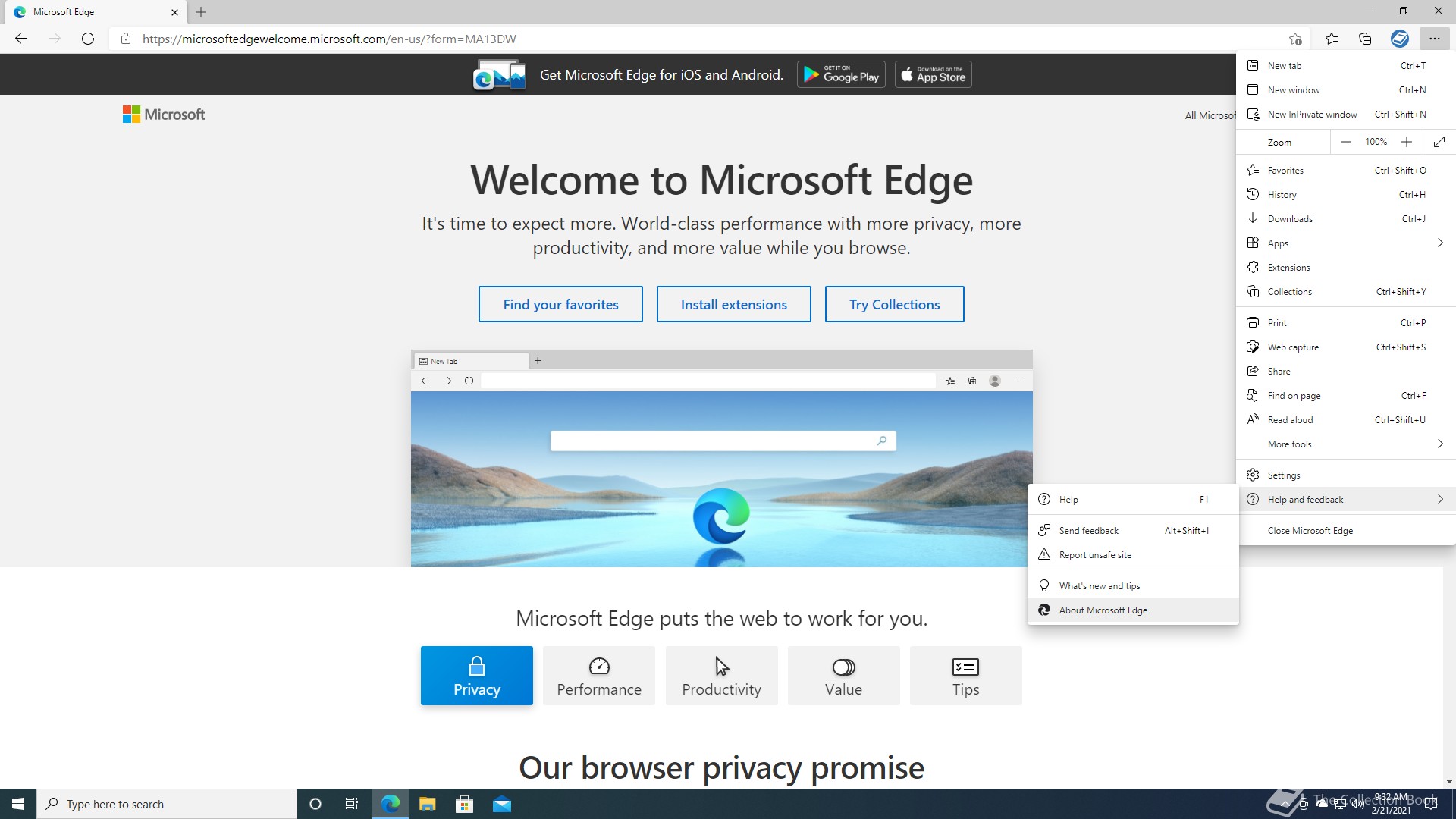Screen dimensions: 1456x819
Task: Switch to the Value tab
Action: tap(843, 676)
